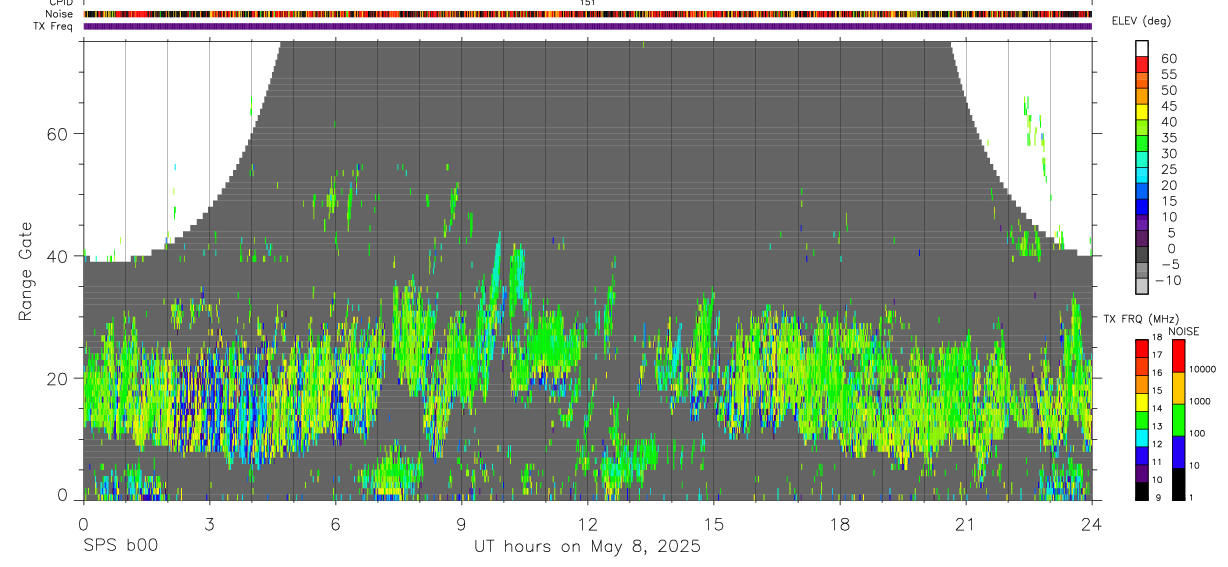Click the x-axis tick label '12'
This screenshot has height=567, width=1228.
coord(587,524)
